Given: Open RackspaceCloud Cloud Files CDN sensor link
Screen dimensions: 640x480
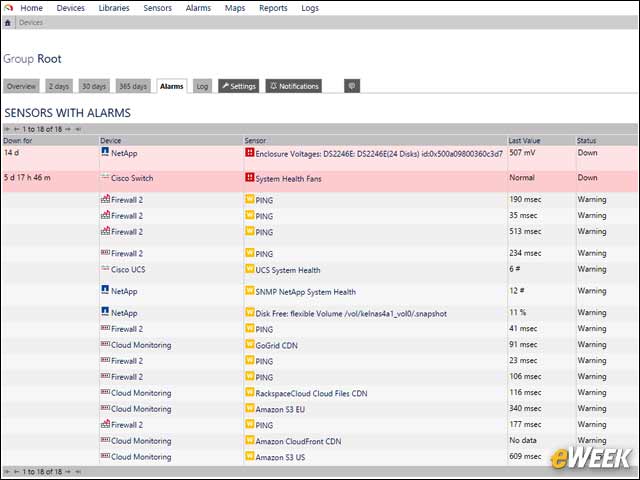Looking at the screenshot, I should [311, 393].
